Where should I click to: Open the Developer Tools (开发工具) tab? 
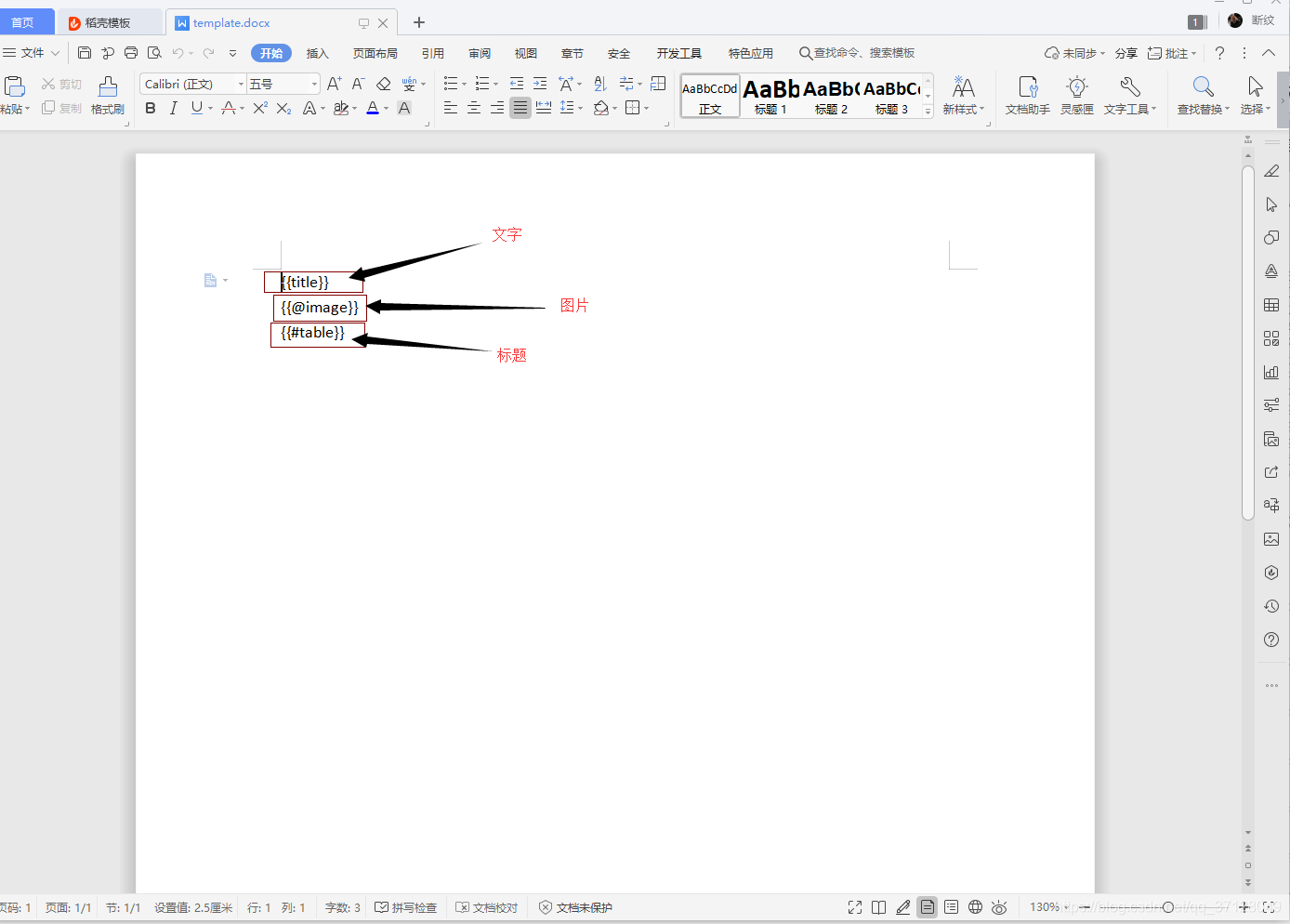coord(679,53)
